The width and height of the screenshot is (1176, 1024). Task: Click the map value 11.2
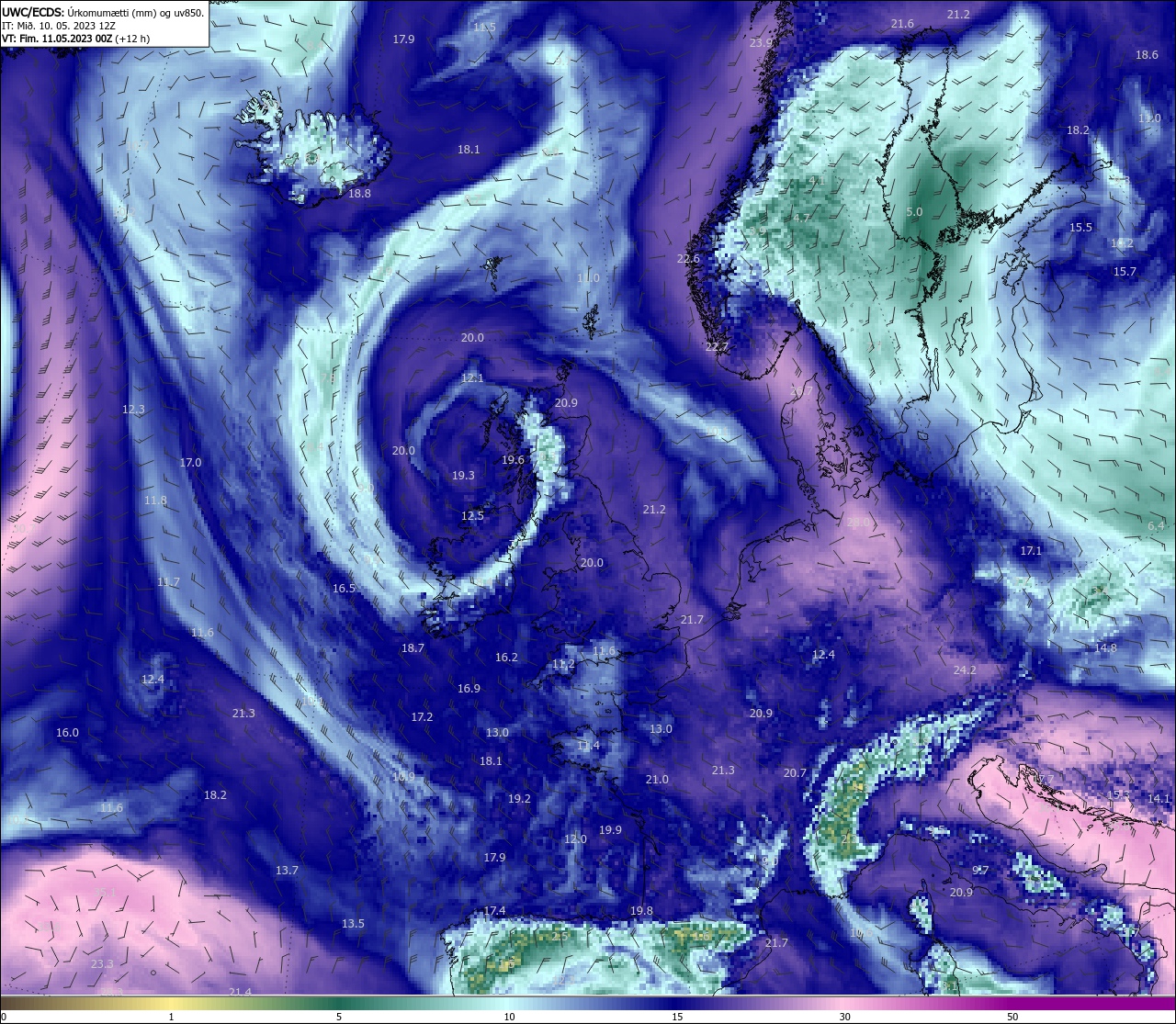pos(563,663)
